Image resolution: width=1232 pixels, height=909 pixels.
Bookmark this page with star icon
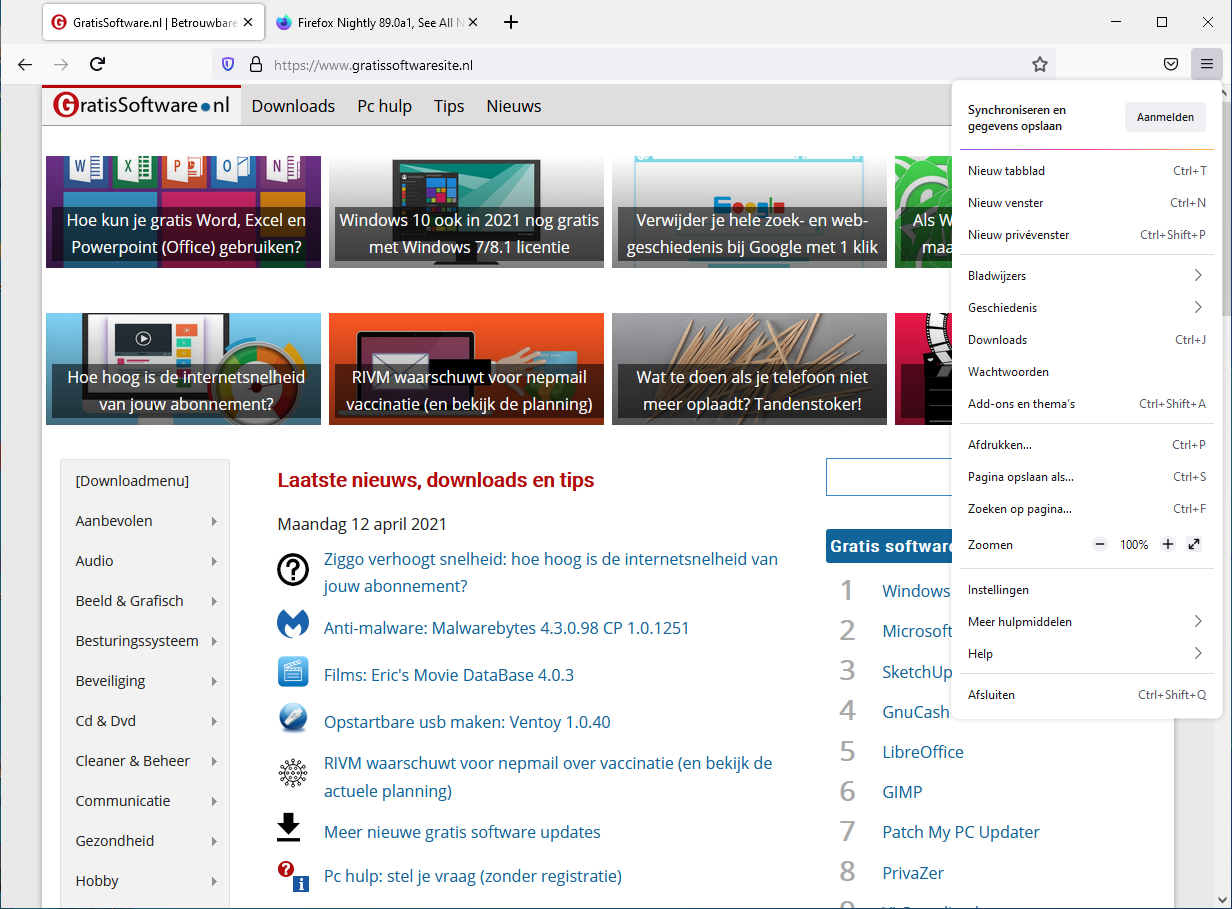pyautogui.click(x=1040, y=64)
